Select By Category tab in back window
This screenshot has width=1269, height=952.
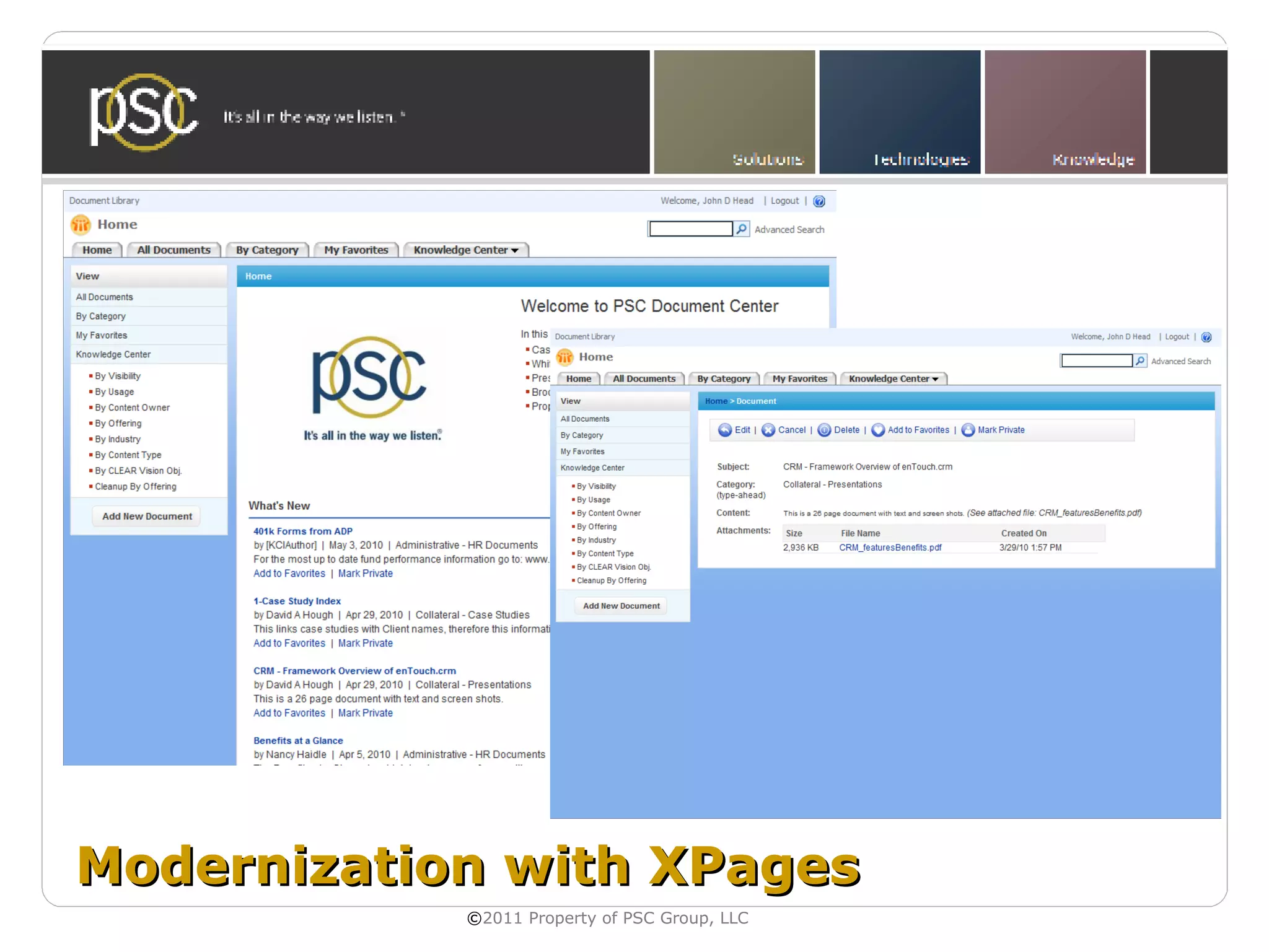tap(267, 250)
